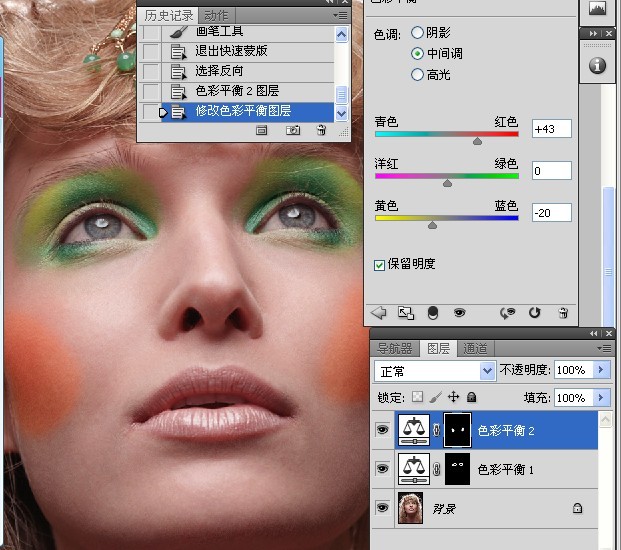Click the link icon on 色彩平衡 2 layer
The image size is (621, 550).
[436, 430]
